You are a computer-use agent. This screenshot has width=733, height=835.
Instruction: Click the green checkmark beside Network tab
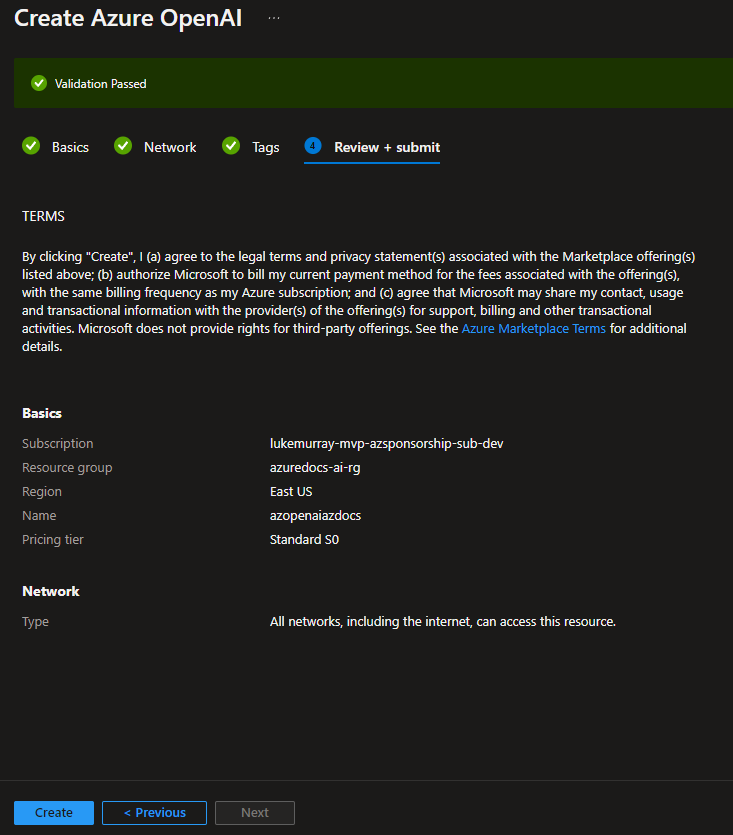click(x=123, y=146)
